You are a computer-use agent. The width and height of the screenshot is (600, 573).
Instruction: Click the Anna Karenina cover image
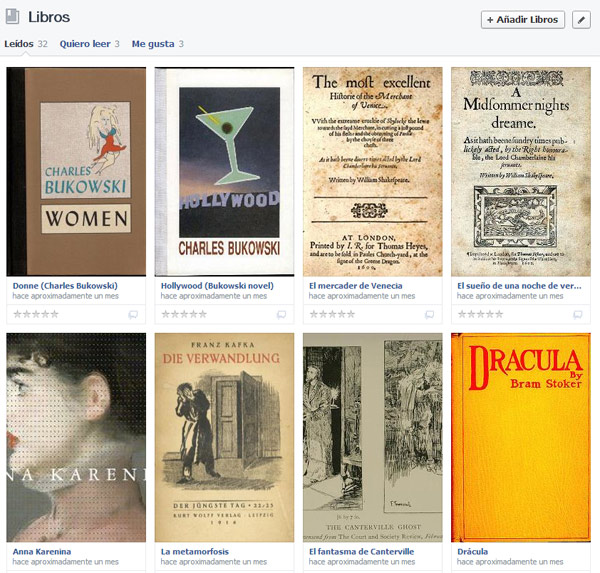76,438
